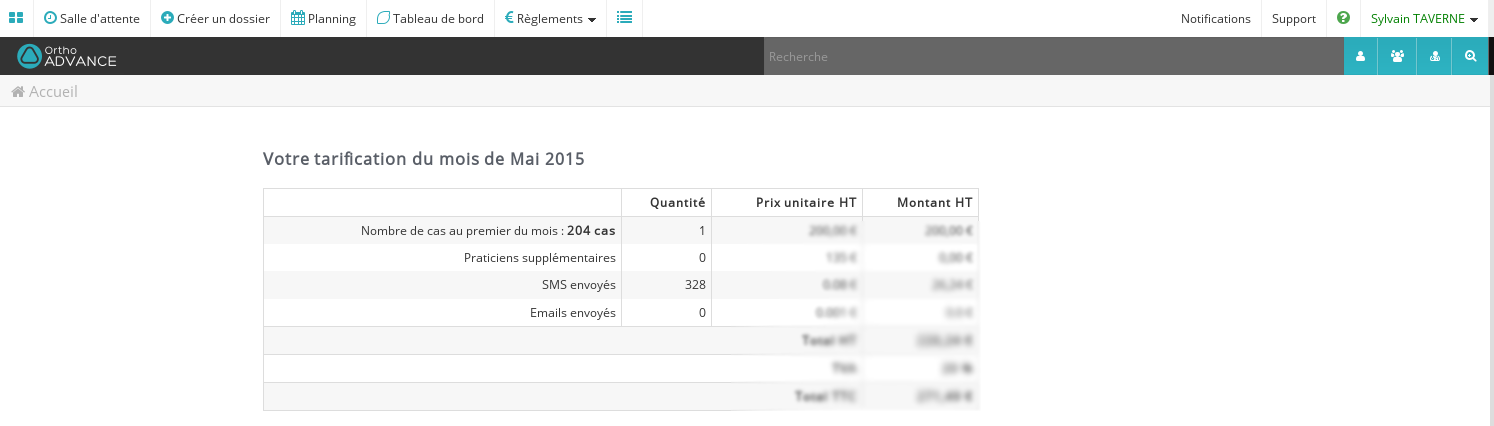Image resolution: width=1494 pixels, height=426 pixels.
Task: Click the green help question mark icon
Action: [1343, 18]
